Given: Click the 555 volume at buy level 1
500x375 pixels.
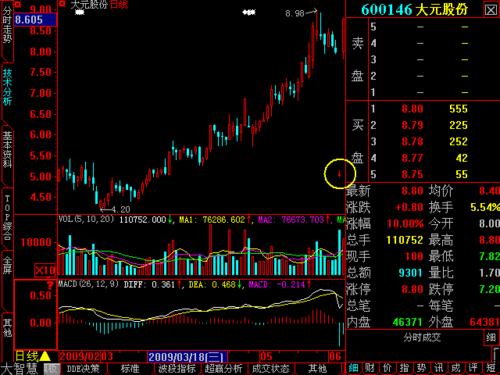Looking at the screenshot, I should pos(458,109).
